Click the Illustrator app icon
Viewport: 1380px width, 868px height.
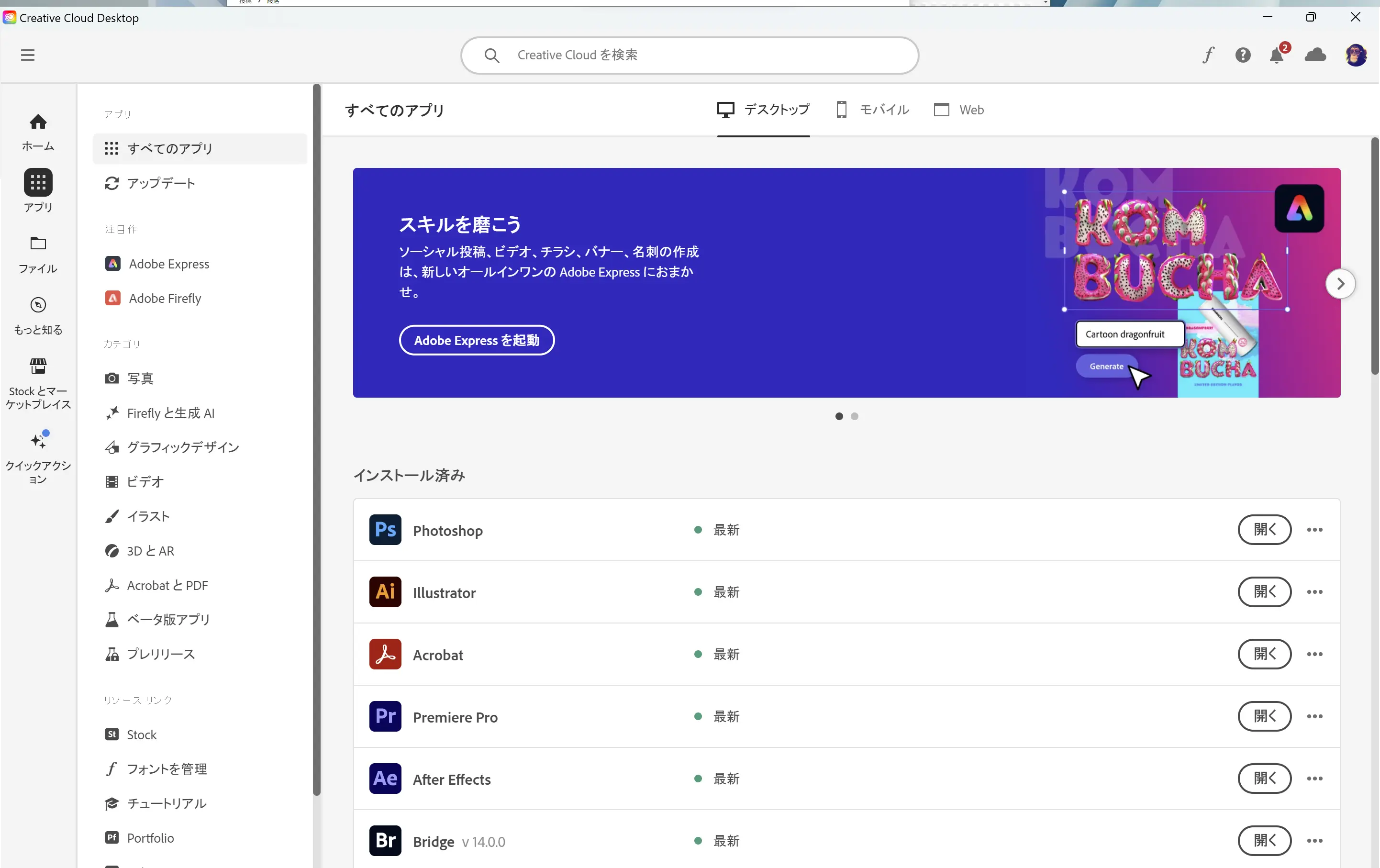pos(385,592)
